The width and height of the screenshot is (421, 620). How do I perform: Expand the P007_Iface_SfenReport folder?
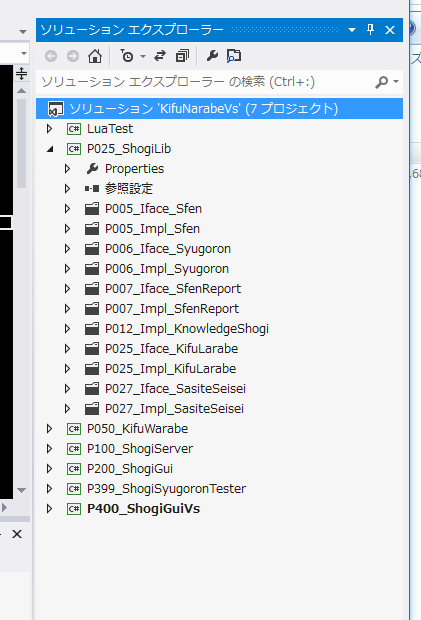click(x=68, y=289)
